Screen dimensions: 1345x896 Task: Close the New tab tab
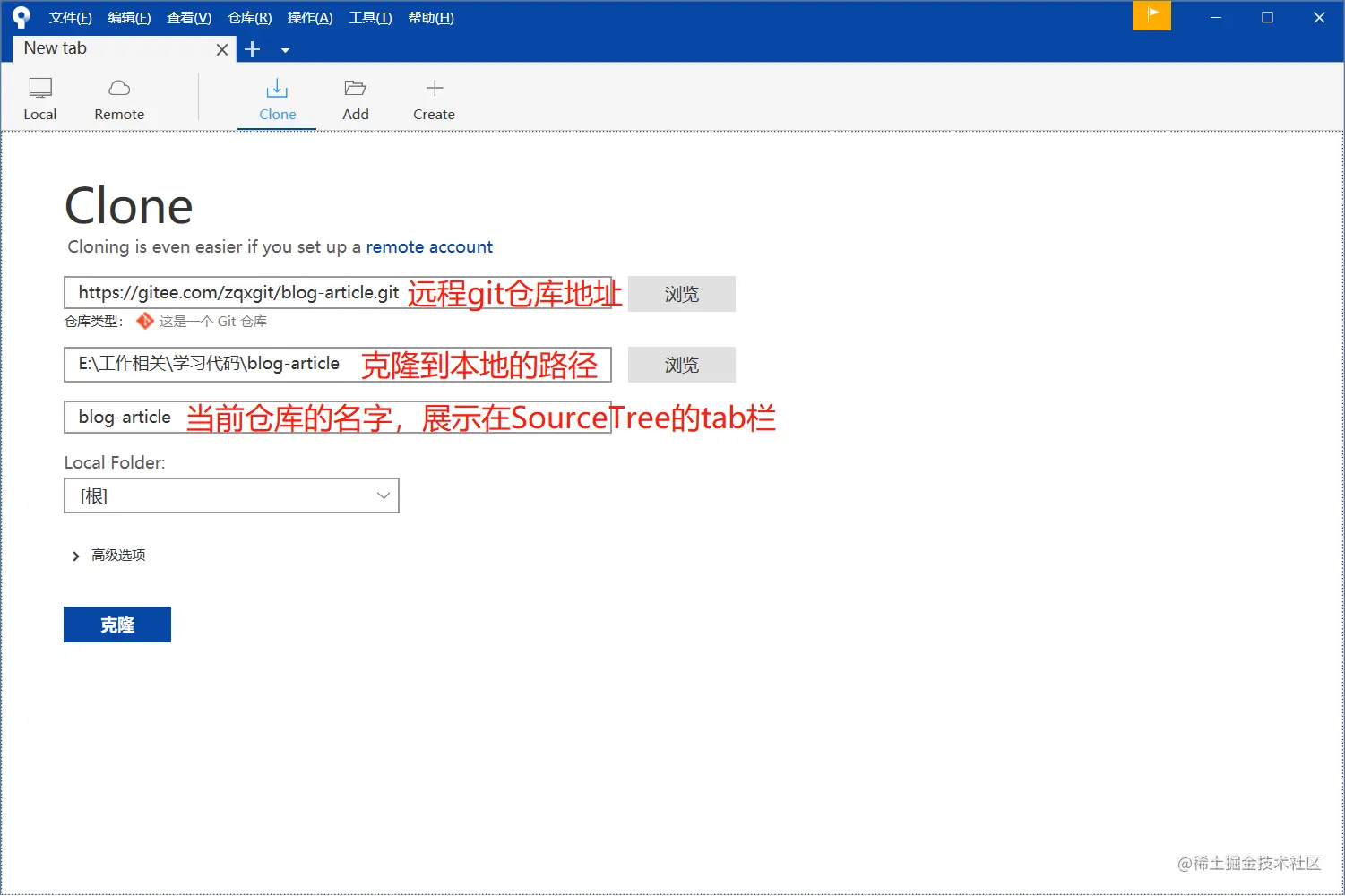click(222, 50)
